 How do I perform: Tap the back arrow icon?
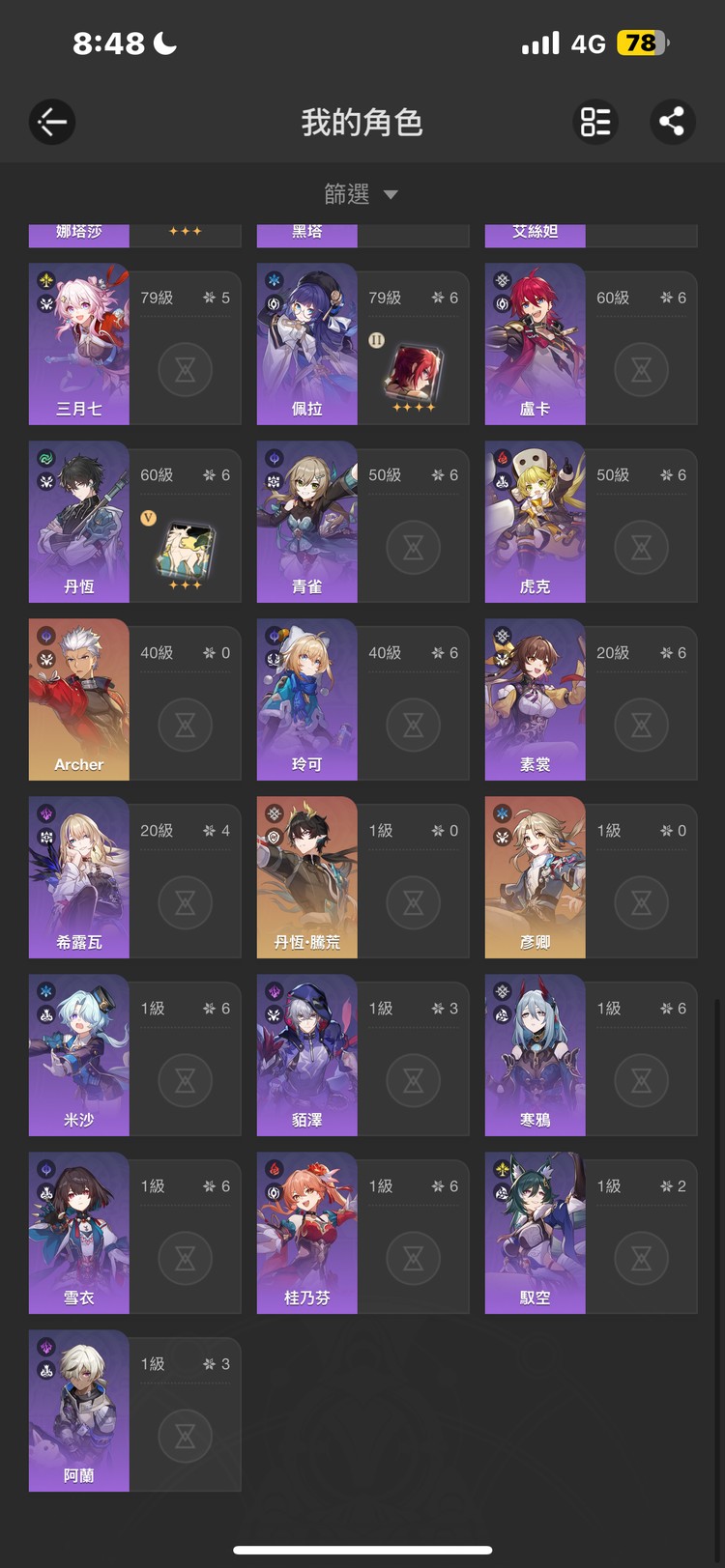[x=52, y=122]
